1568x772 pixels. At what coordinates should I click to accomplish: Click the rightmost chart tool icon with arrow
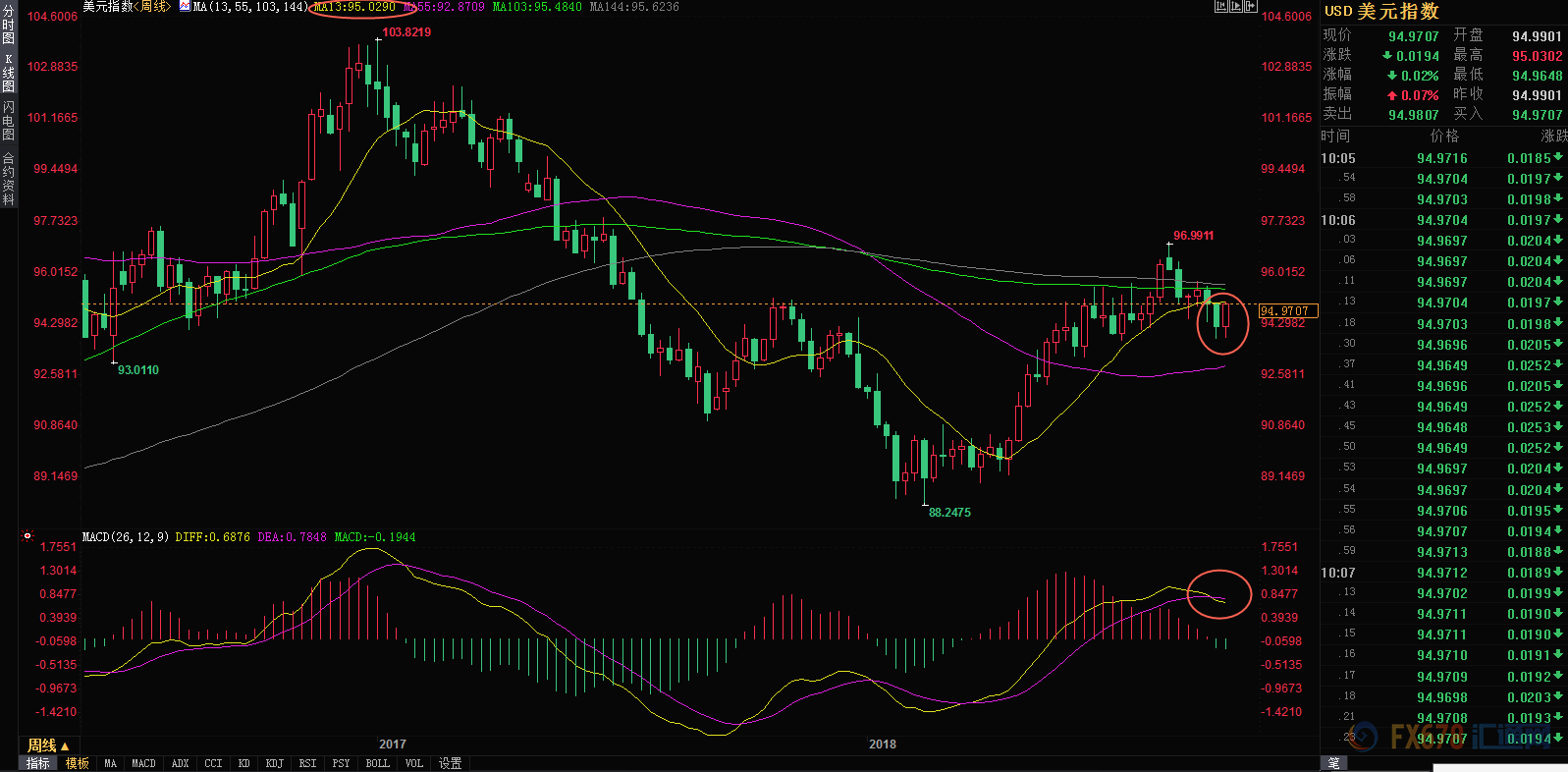point(1251,7)
